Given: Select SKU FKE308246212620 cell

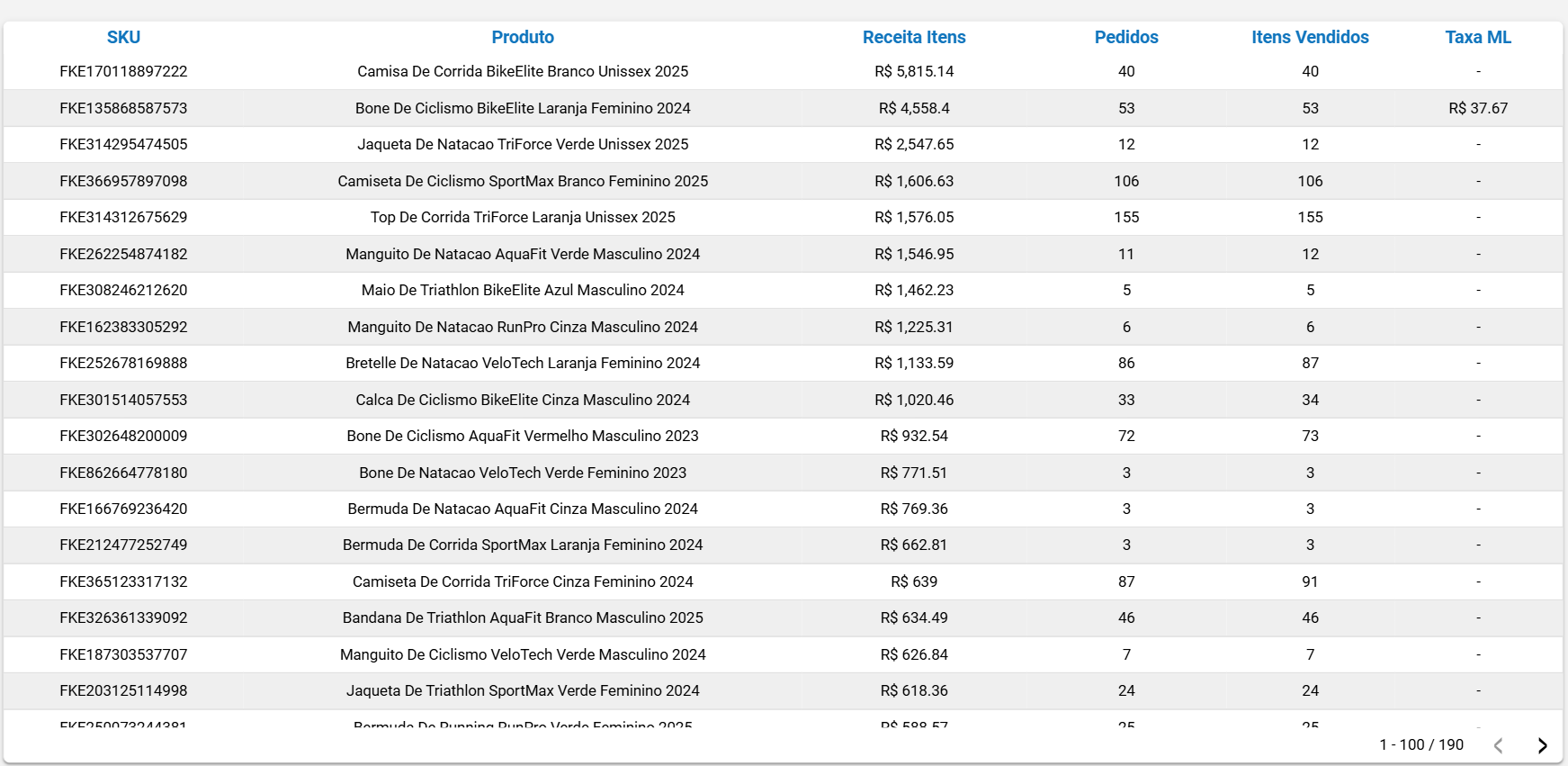Looking at the screenshot, I should pos(123,290).
